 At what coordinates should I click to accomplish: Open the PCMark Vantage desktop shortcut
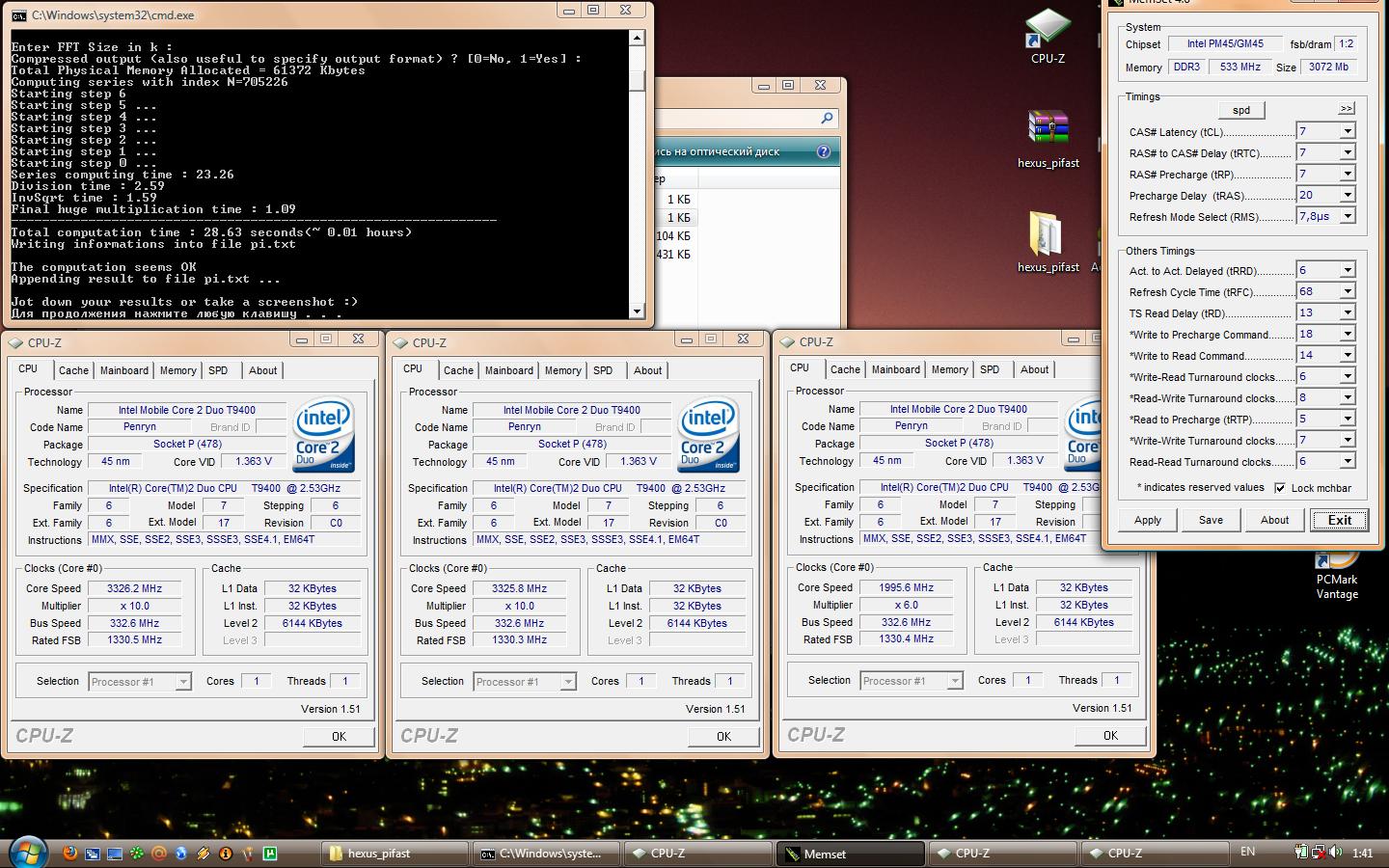1337,575
